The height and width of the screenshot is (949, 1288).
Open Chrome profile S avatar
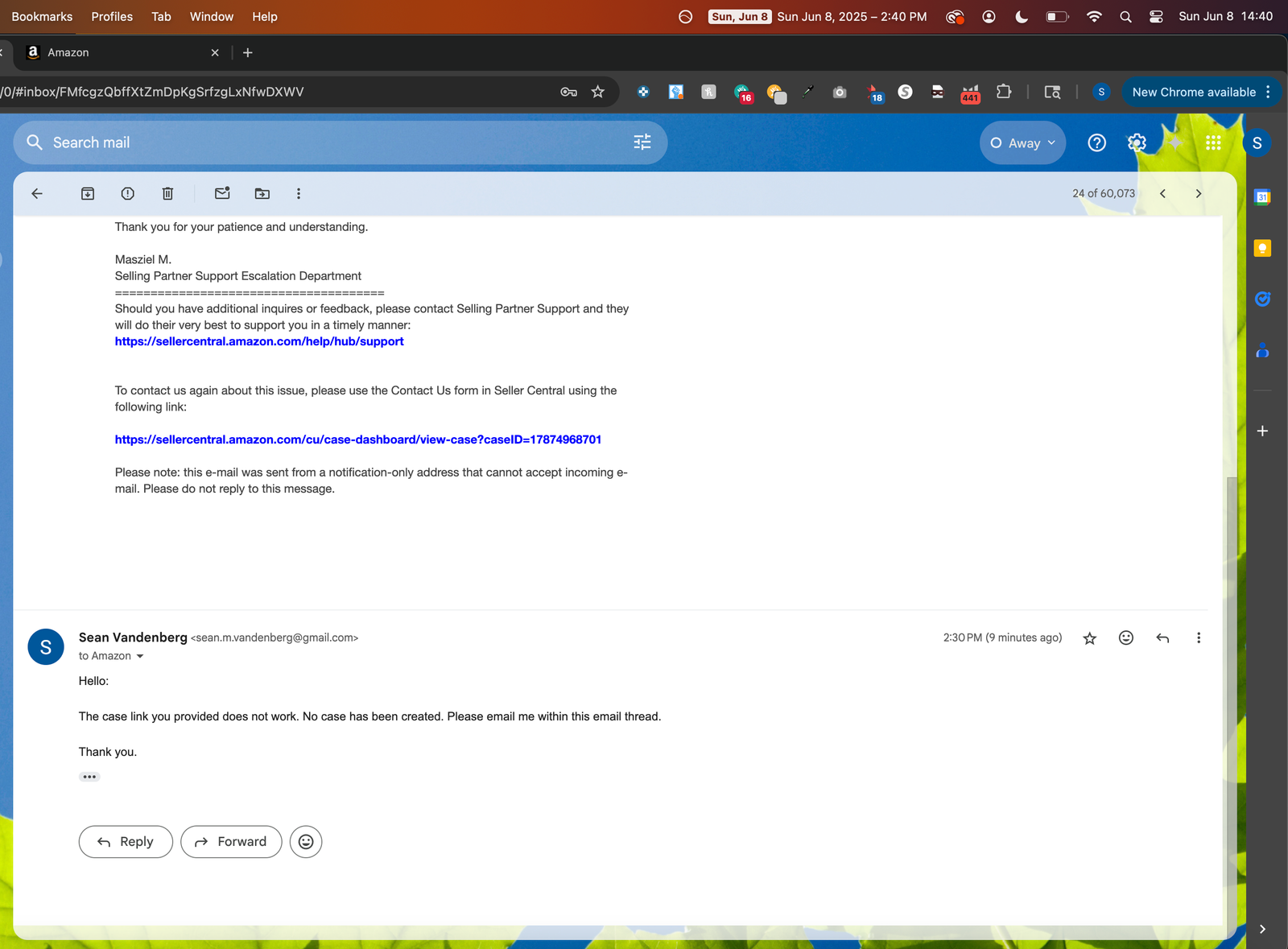(x=1101, y=92)
